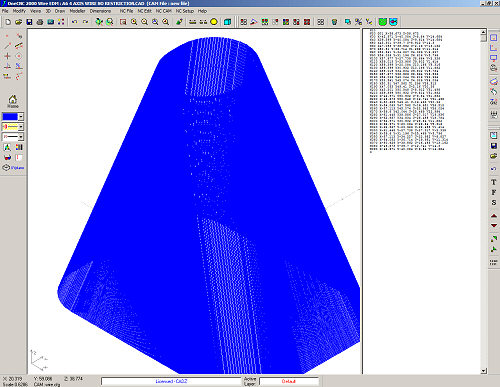500x387 pixels.
Task: Open the yellow line style dropdown
Action: (21, 127)
